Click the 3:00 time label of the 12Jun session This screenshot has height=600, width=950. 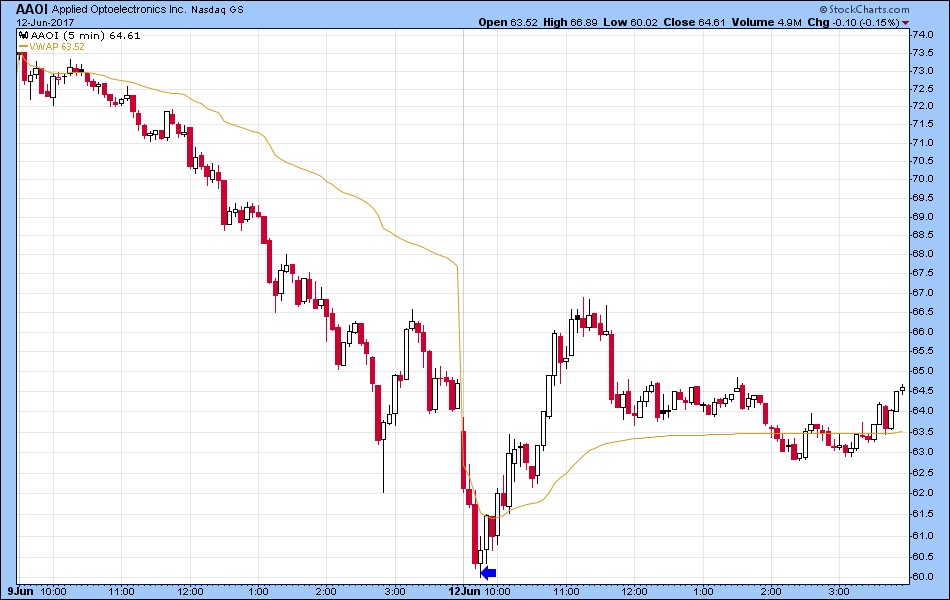click(840, 591)
